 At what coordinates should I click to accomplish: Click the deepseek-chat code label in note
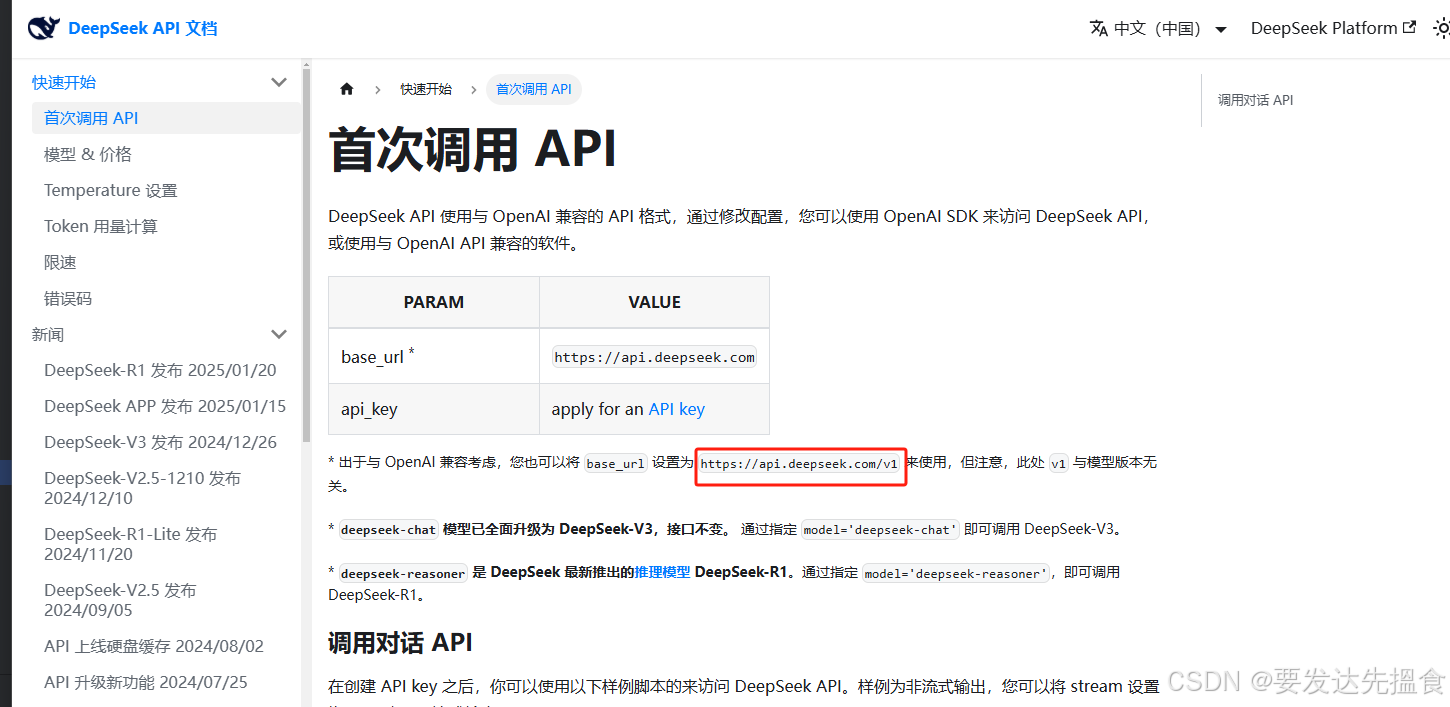[389, 530]
